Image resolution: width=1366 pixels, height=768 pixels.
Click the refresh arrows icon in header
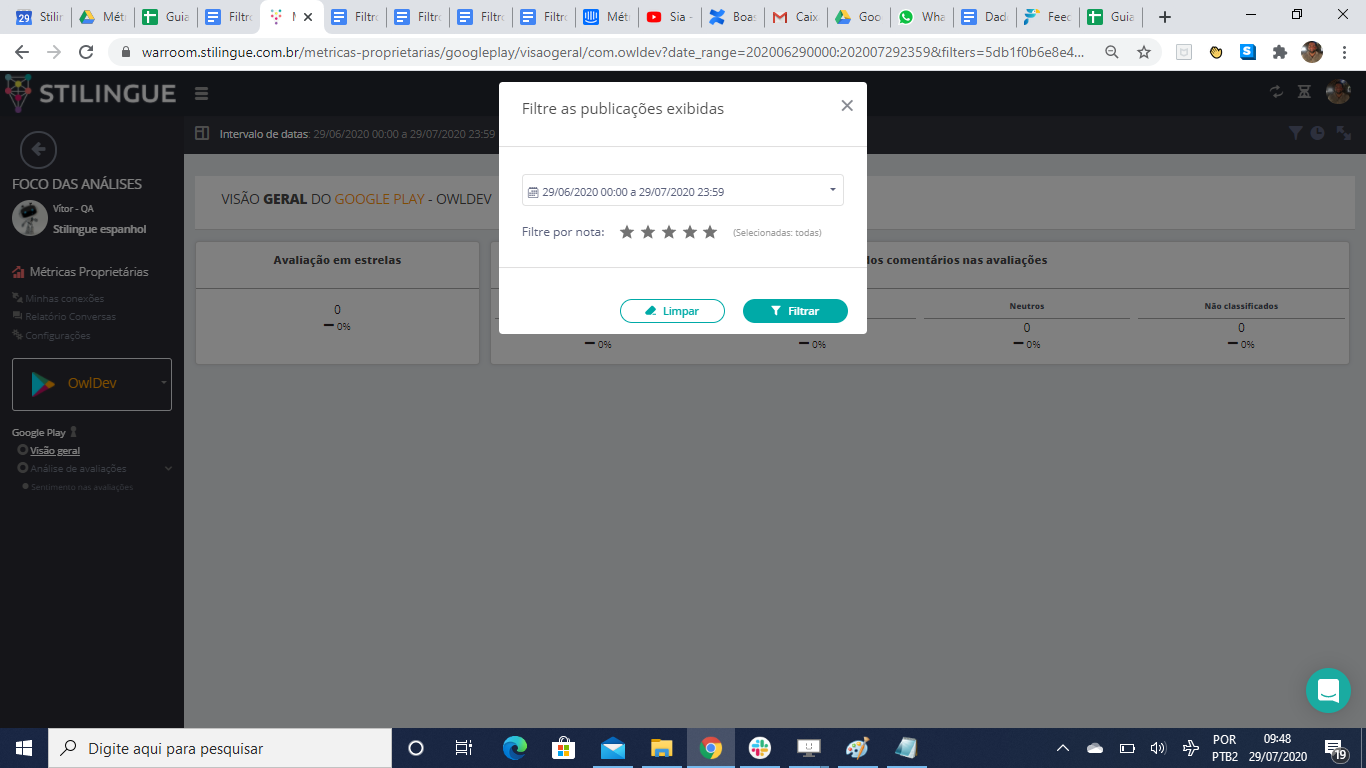coord(1276,92)
